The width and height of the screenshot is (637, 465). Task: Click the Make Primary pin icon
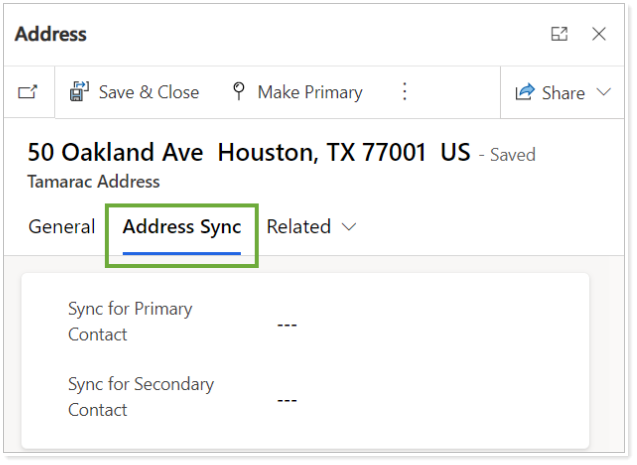(239, 92)
